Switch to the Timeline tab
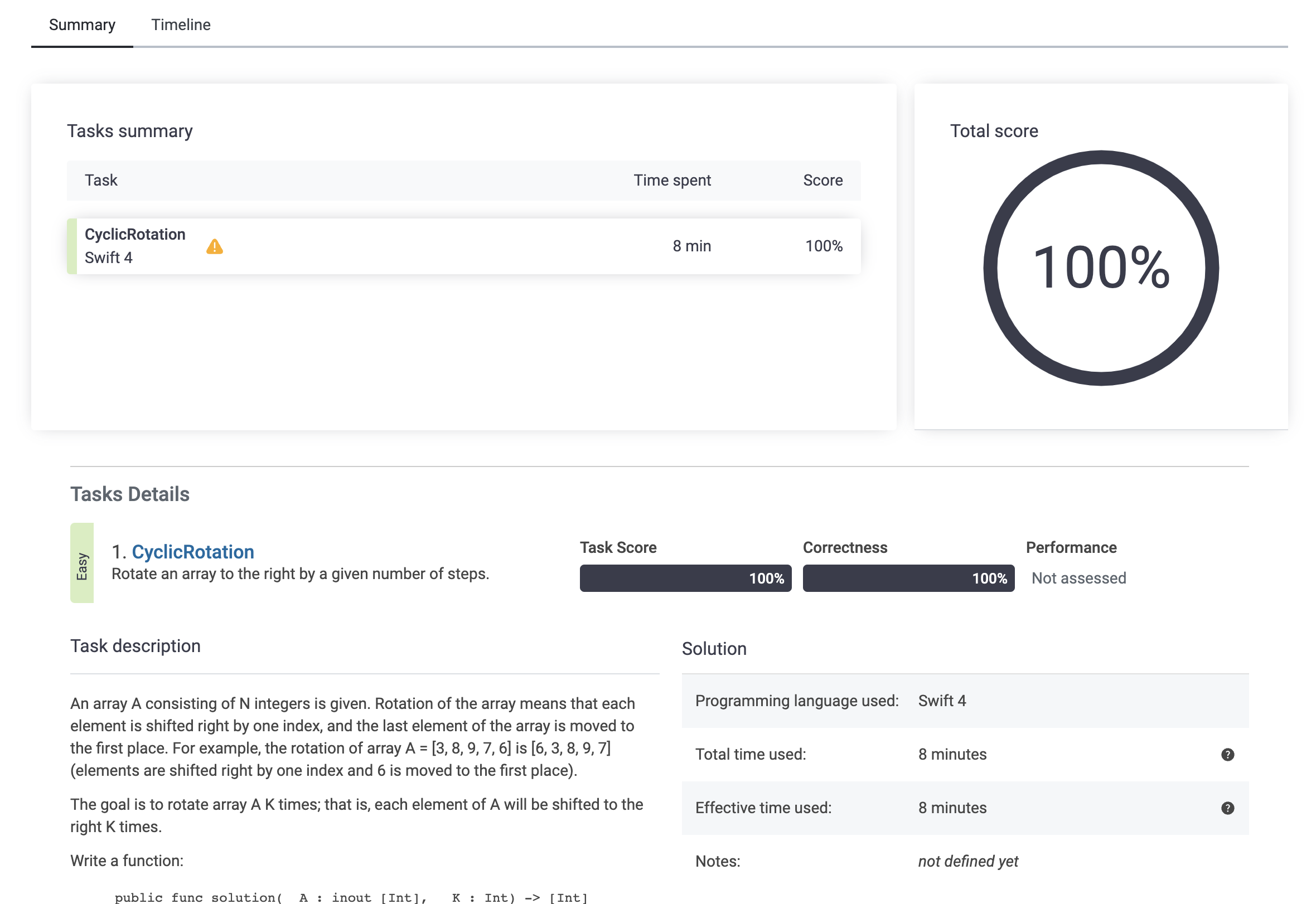 pyautogui.click(x=180, y=25)
